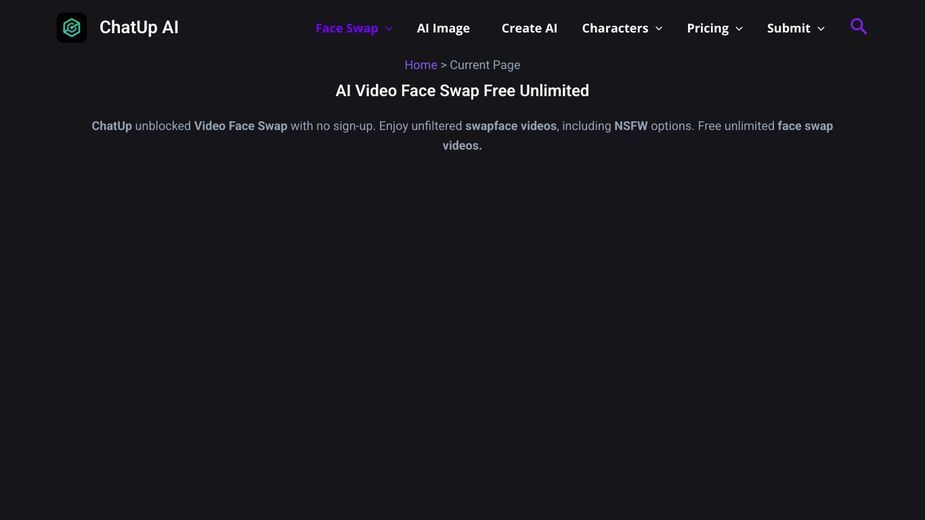
Task: Expand the Characters dropdown chevron
Action: click(x=659, y=29)
